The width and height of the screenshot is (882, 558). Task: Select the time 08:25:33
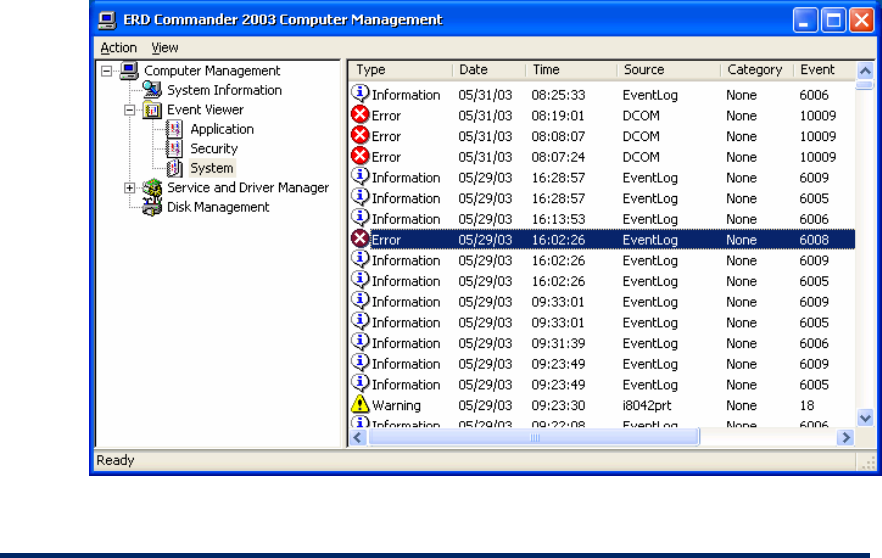coord(558,95)
